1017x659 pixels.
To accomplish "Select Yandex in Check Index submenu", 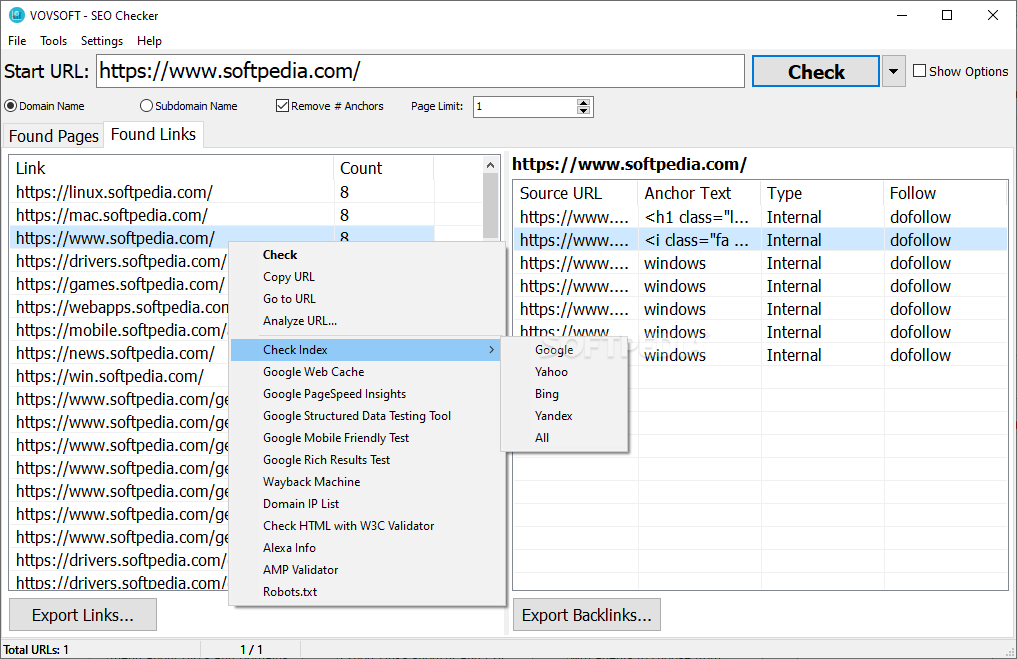I will pyautogui.click(x=564, y=416).
